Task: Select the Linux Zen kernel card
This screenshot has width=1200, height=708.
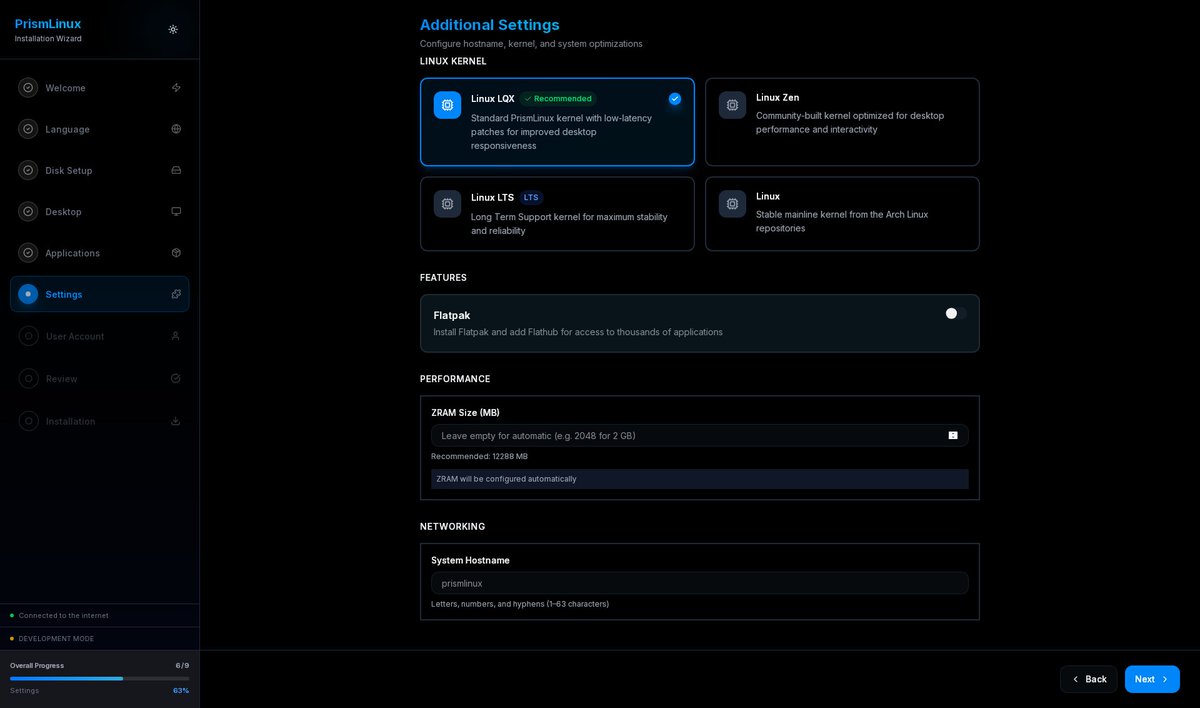Action: (x=842, y=122)
